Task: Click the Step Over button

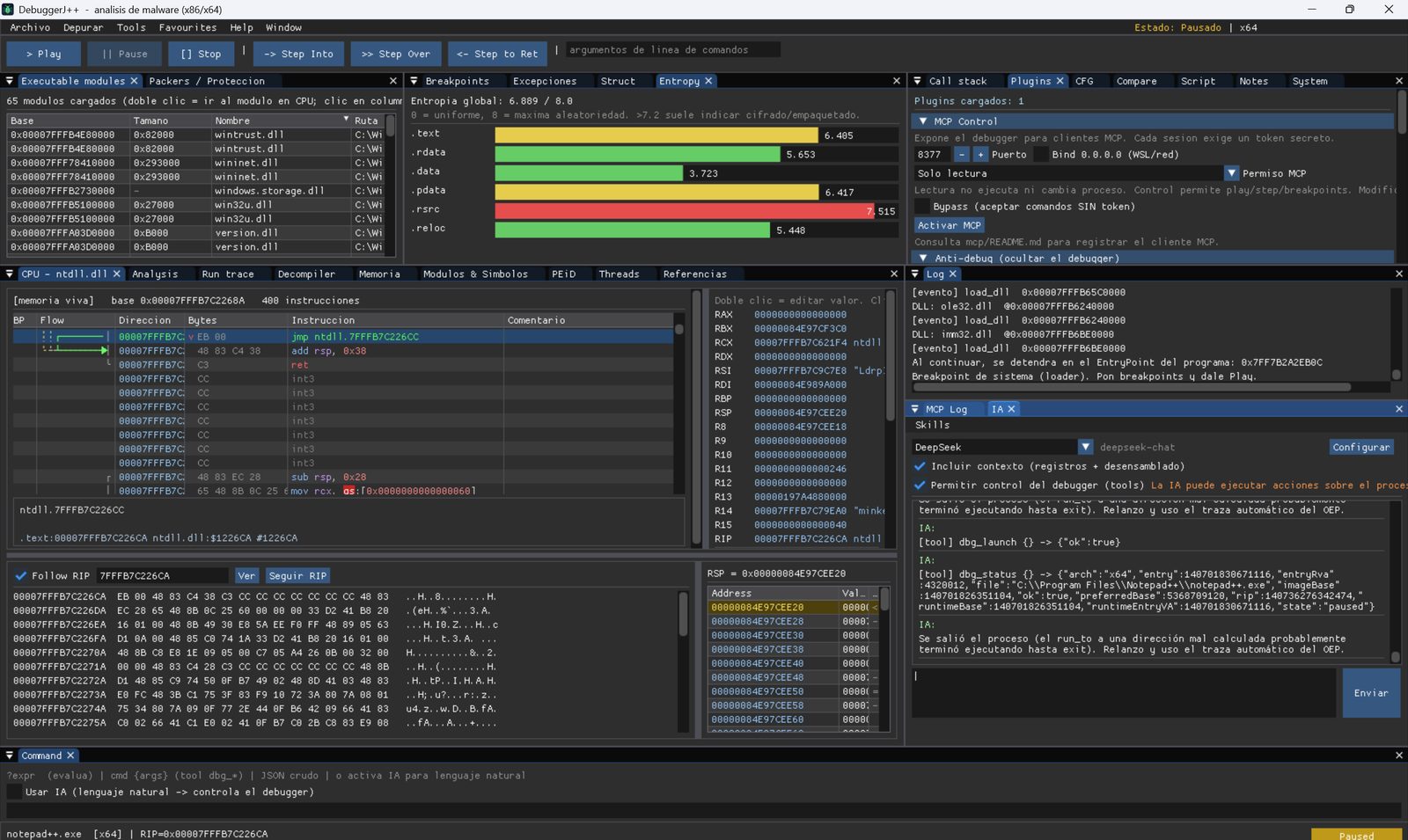Action: coord(396,54)
